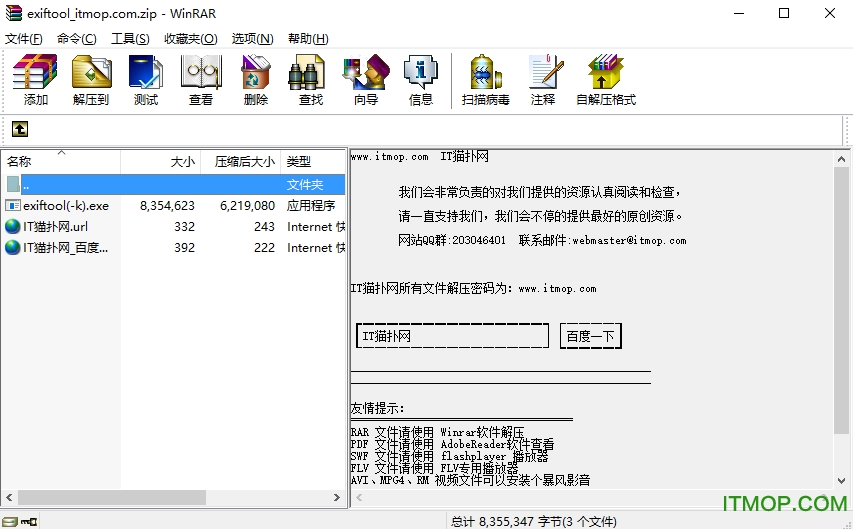
Task: Select the parent folder '..' row
Action: pyautogui.click(x=174, y=184)
